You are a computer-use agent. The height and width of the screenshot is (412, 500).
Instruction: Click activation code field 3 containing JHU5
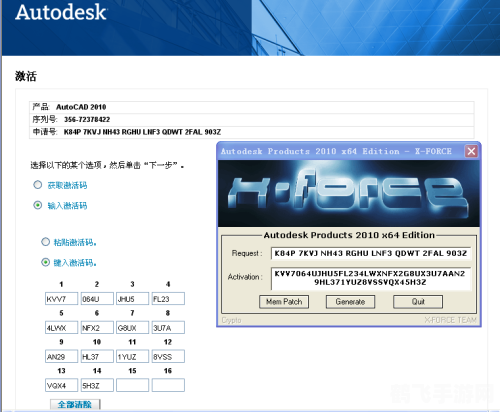point(132,299)
